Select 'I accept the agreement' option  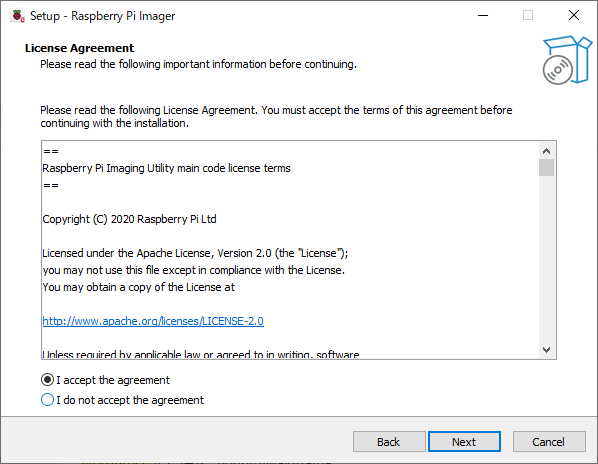click(105, 380)
